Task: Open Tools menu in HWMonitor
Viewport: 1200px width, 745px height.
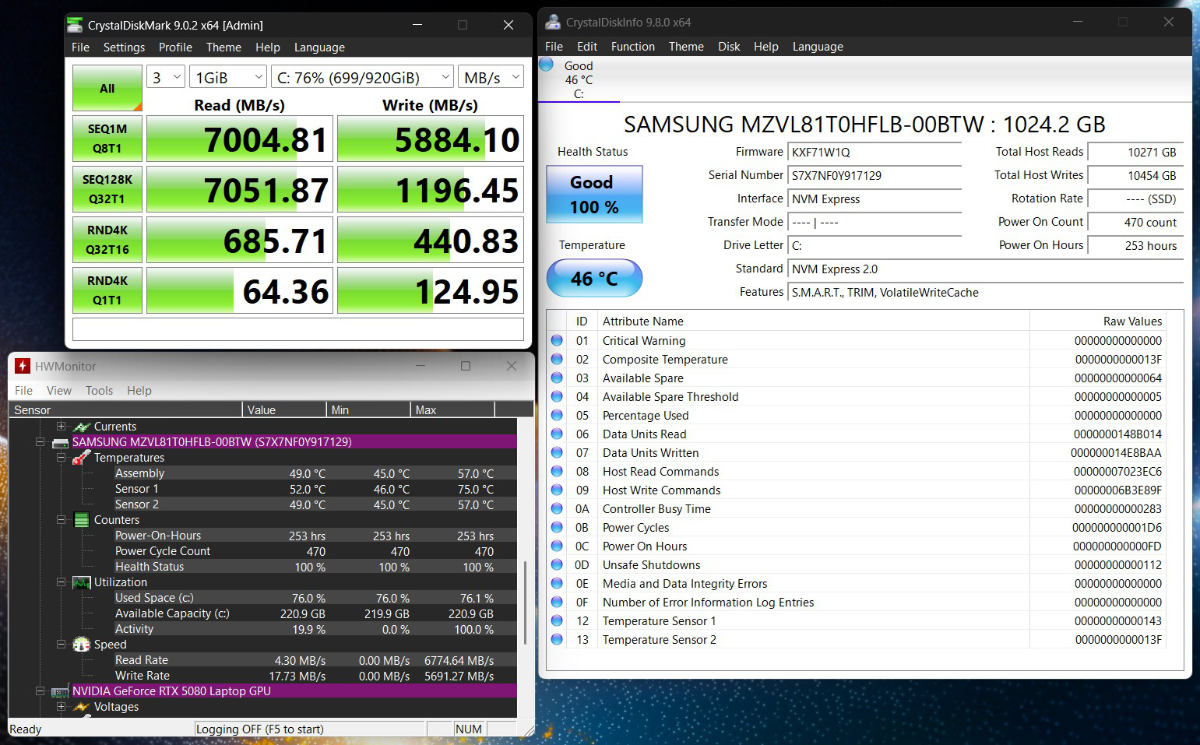Action: tap(99, 391)
